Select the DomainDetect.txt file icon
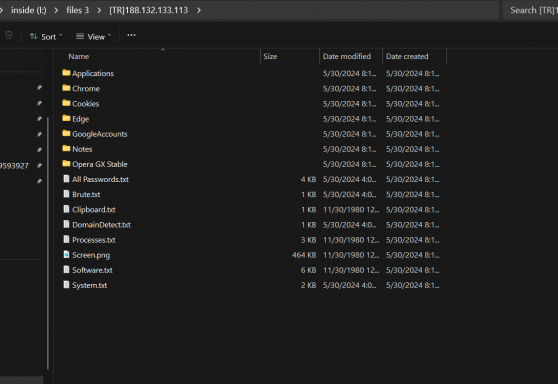The width and height of the screenshot is (558, 384). 66,224
